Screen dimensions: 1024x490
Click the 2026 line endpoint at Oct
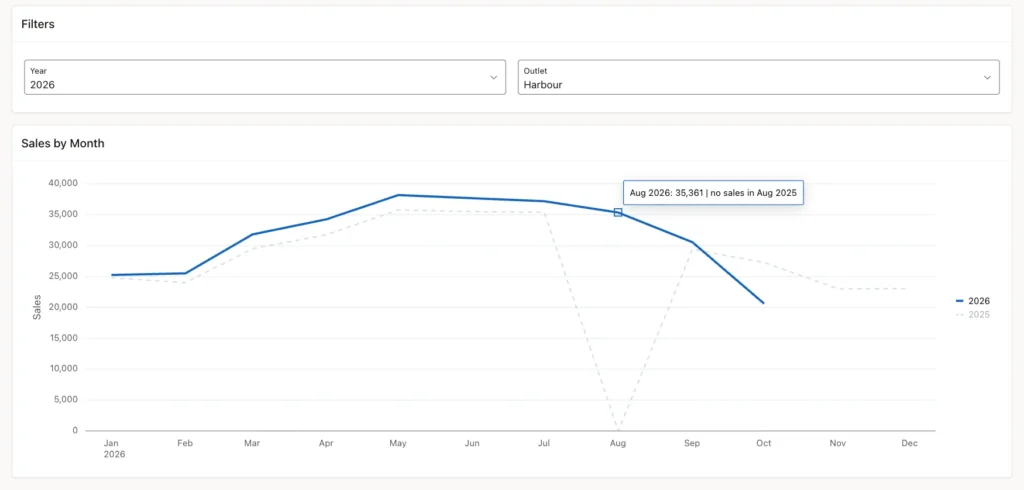[x=763, y=302]
